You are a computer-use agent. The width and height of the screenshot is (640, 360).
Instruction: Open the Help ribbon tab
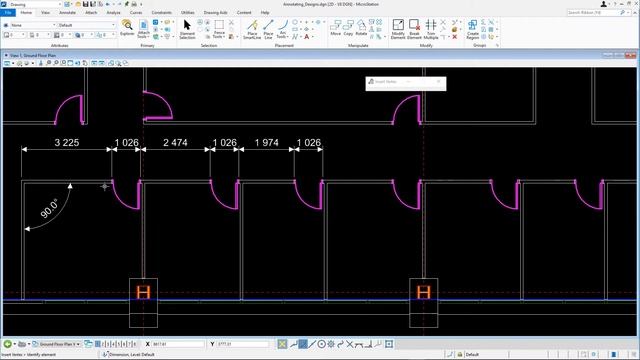tap(265, 13)
